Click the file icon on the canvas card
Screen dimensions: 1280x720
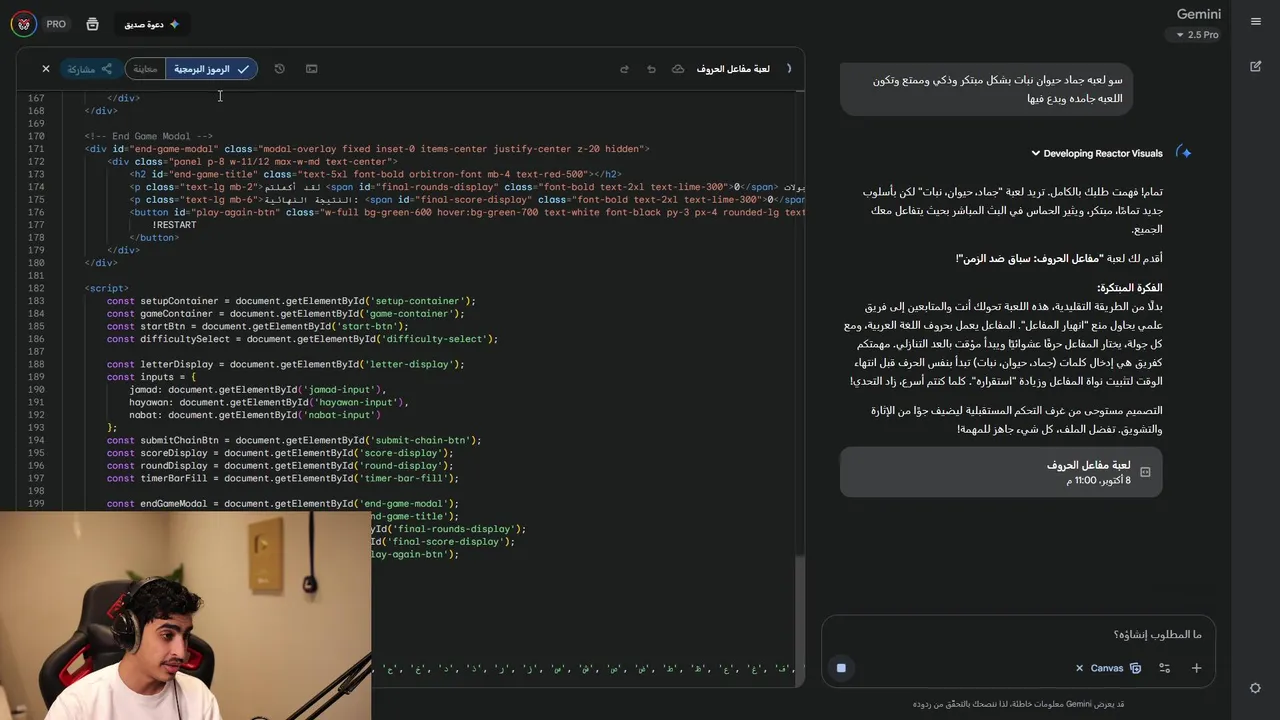[x=1145, y=472]
